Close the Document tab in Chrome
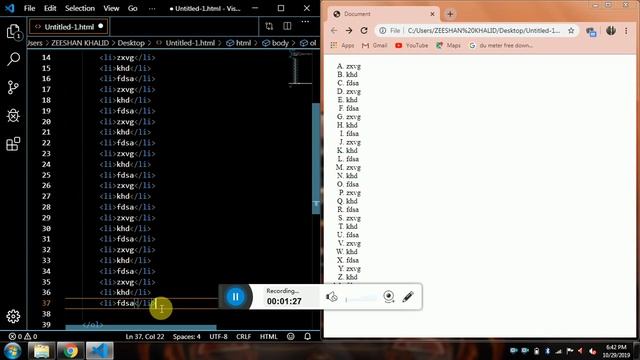Viewport: 640px width, 360px height. [432, 14]
